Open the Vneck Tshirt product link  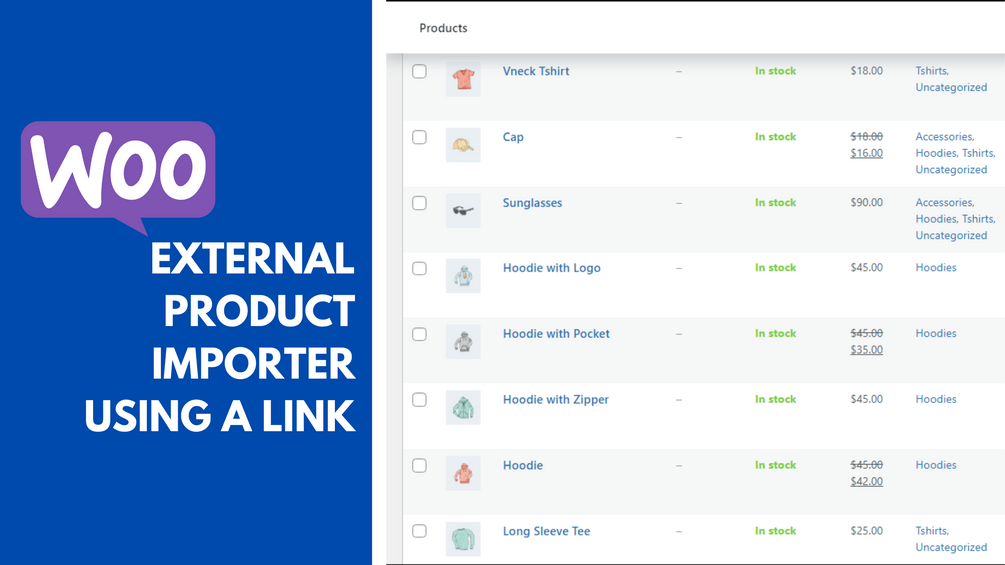(x=536, y=71)
